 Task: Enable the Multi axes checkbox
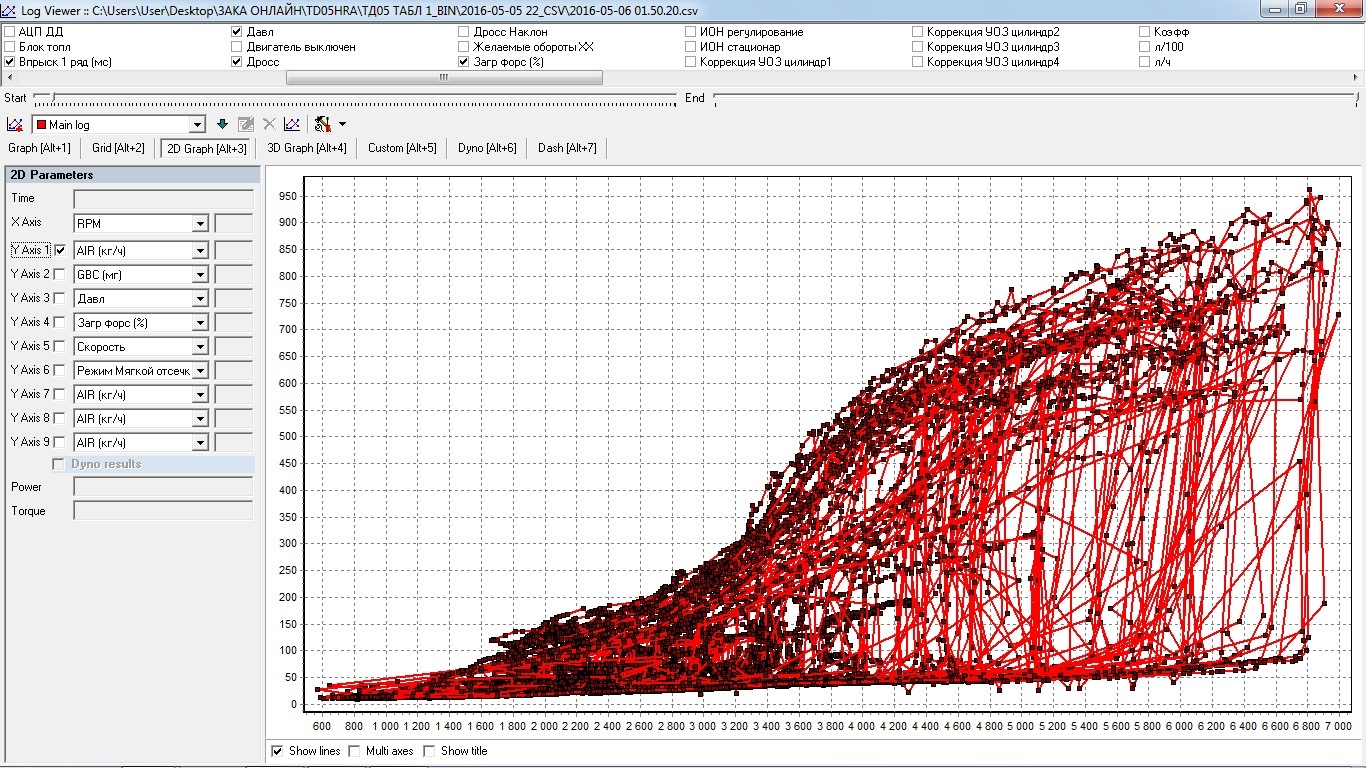tap(354, 751)
